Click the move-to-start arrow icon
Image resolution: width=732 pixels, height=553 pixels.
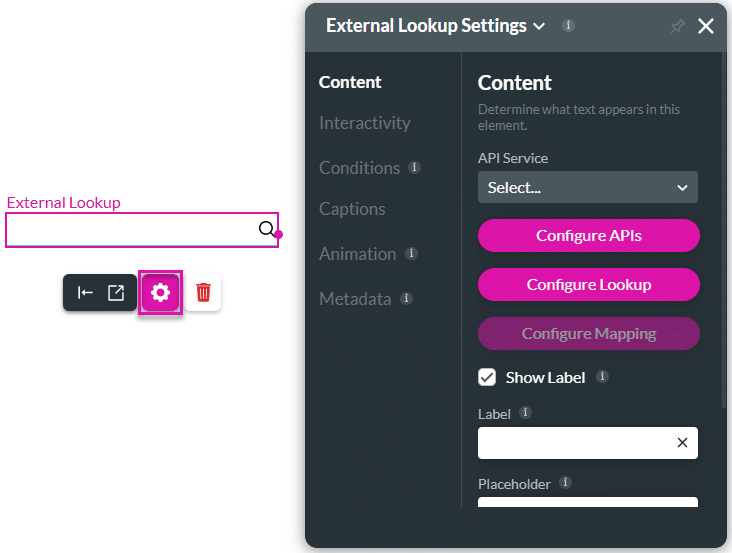coord(85,293)
